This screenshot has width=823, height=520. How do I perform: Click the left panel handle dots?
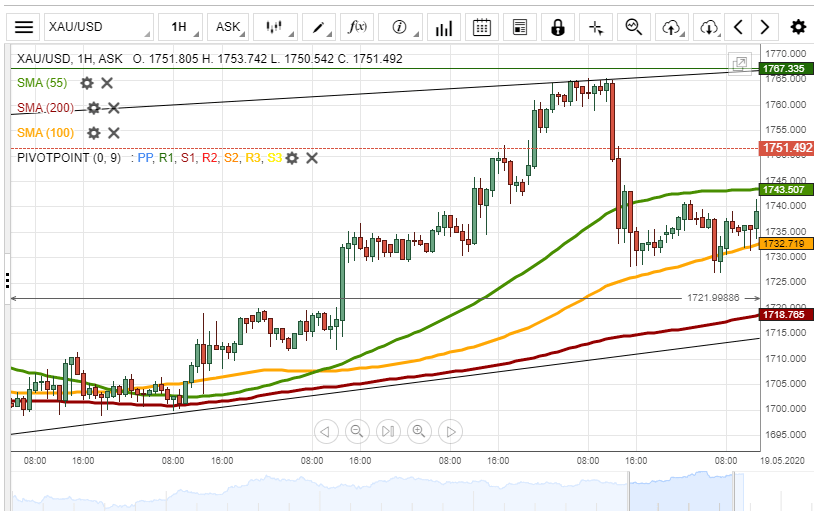(7, 280)
